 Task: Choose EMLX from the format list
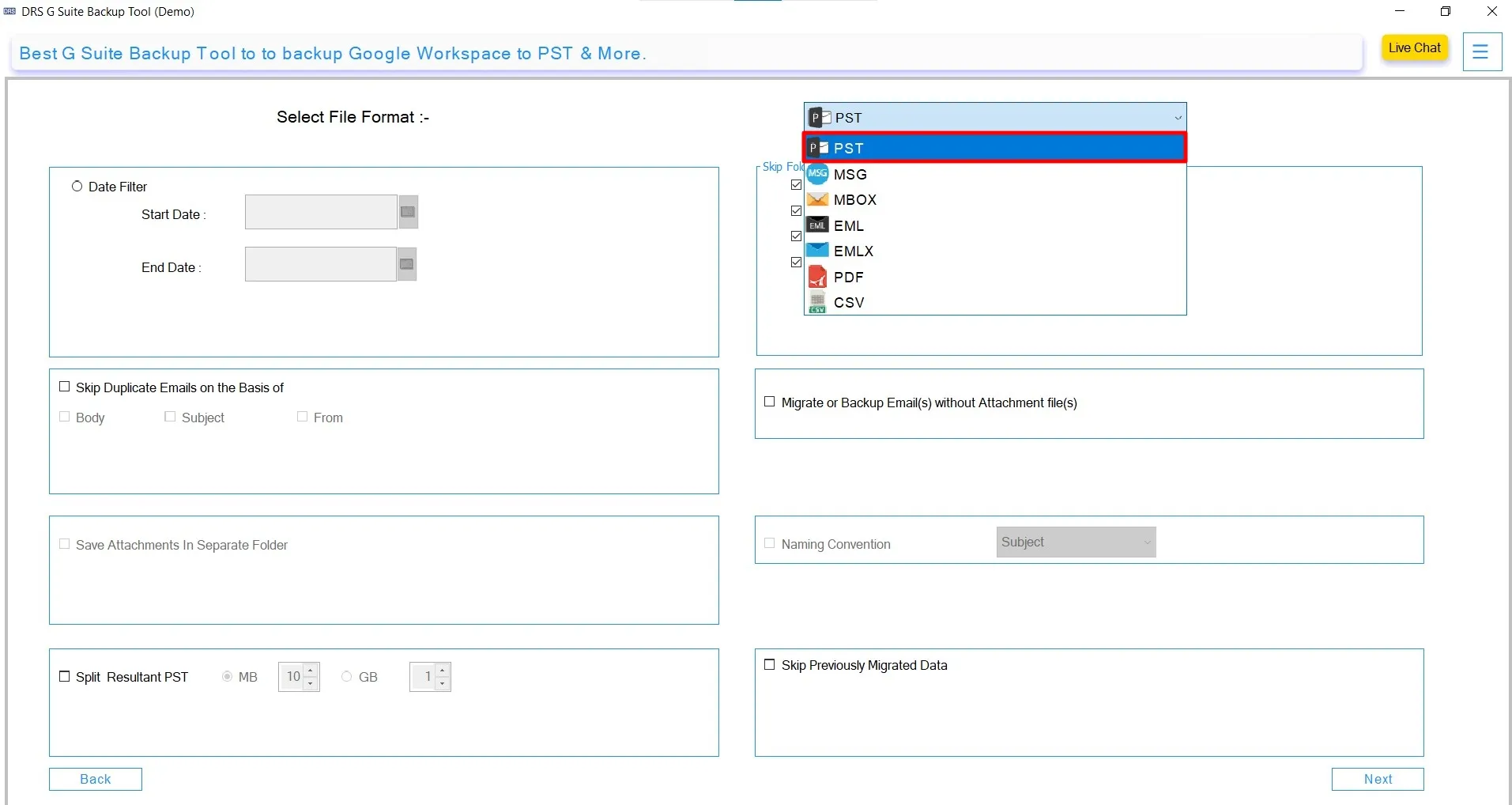[995, 251]
